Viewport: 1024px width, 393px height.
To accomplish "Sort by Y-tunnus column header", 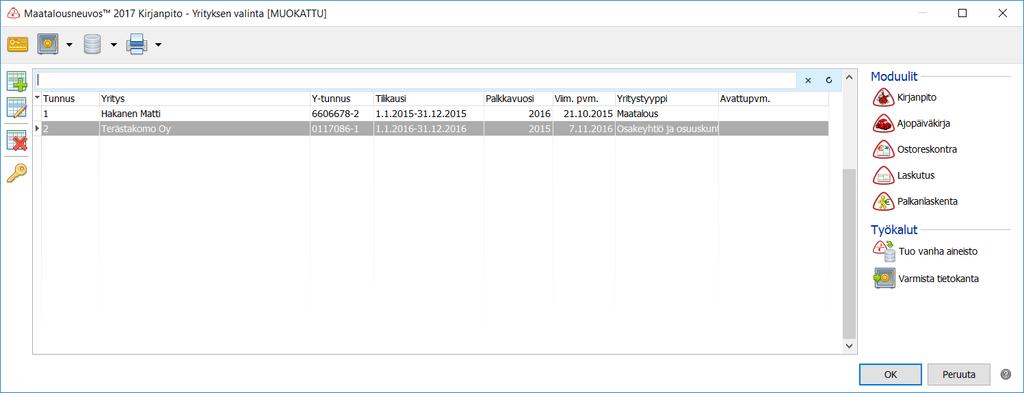I will (342, 99).
